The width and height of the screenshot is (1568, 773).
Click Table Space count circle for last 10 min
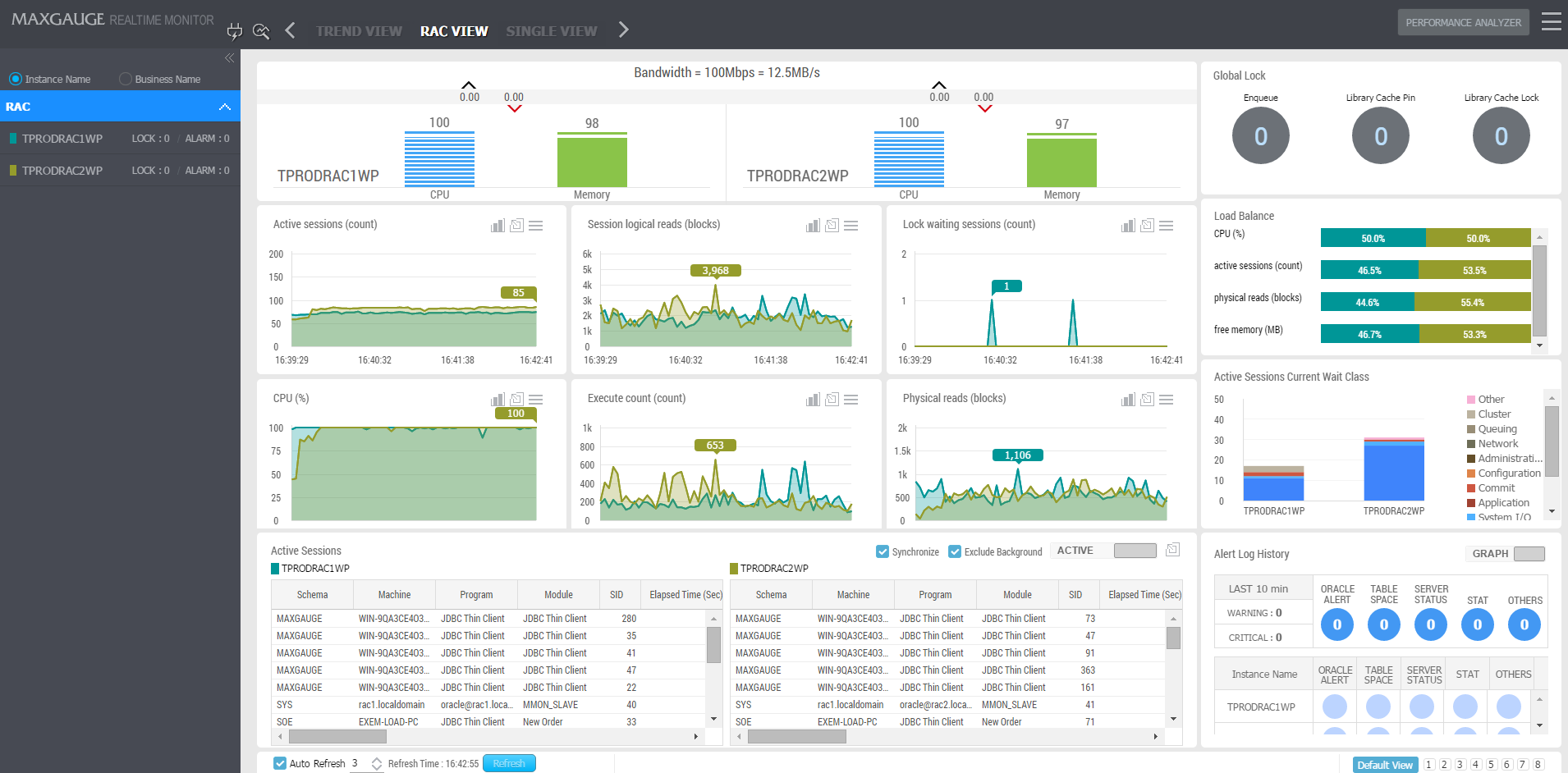click(x=1384, y=624)
